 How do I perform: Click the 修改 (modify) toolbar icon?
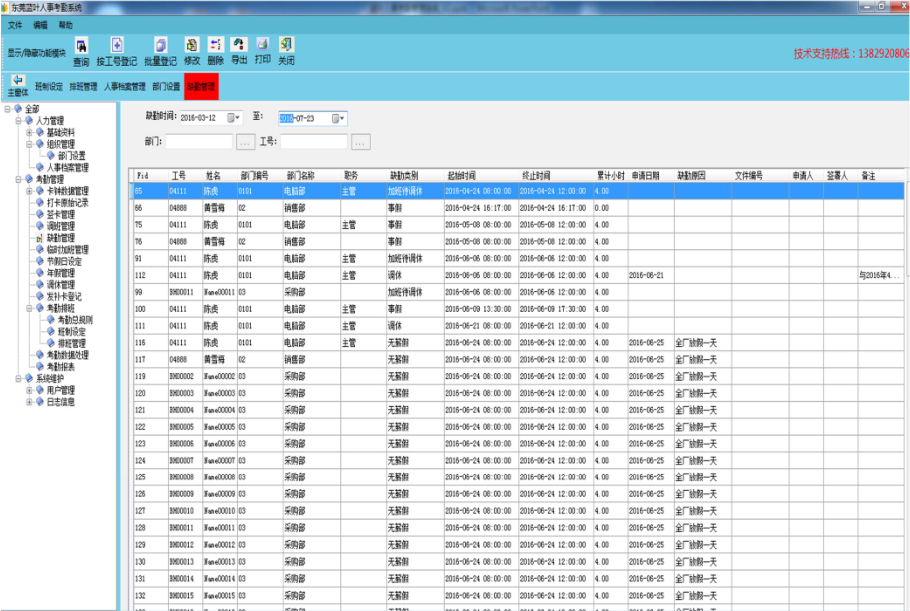(192, 45)
